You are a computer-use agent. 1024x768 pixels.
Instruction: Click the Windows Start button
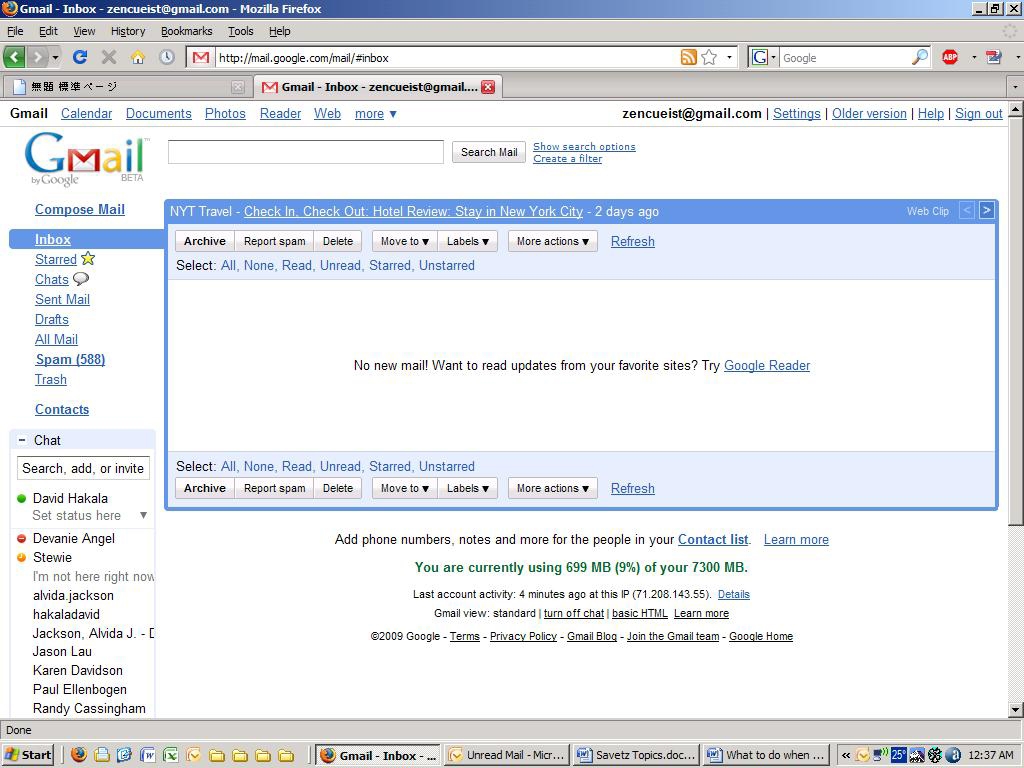[x=27, y=755]
